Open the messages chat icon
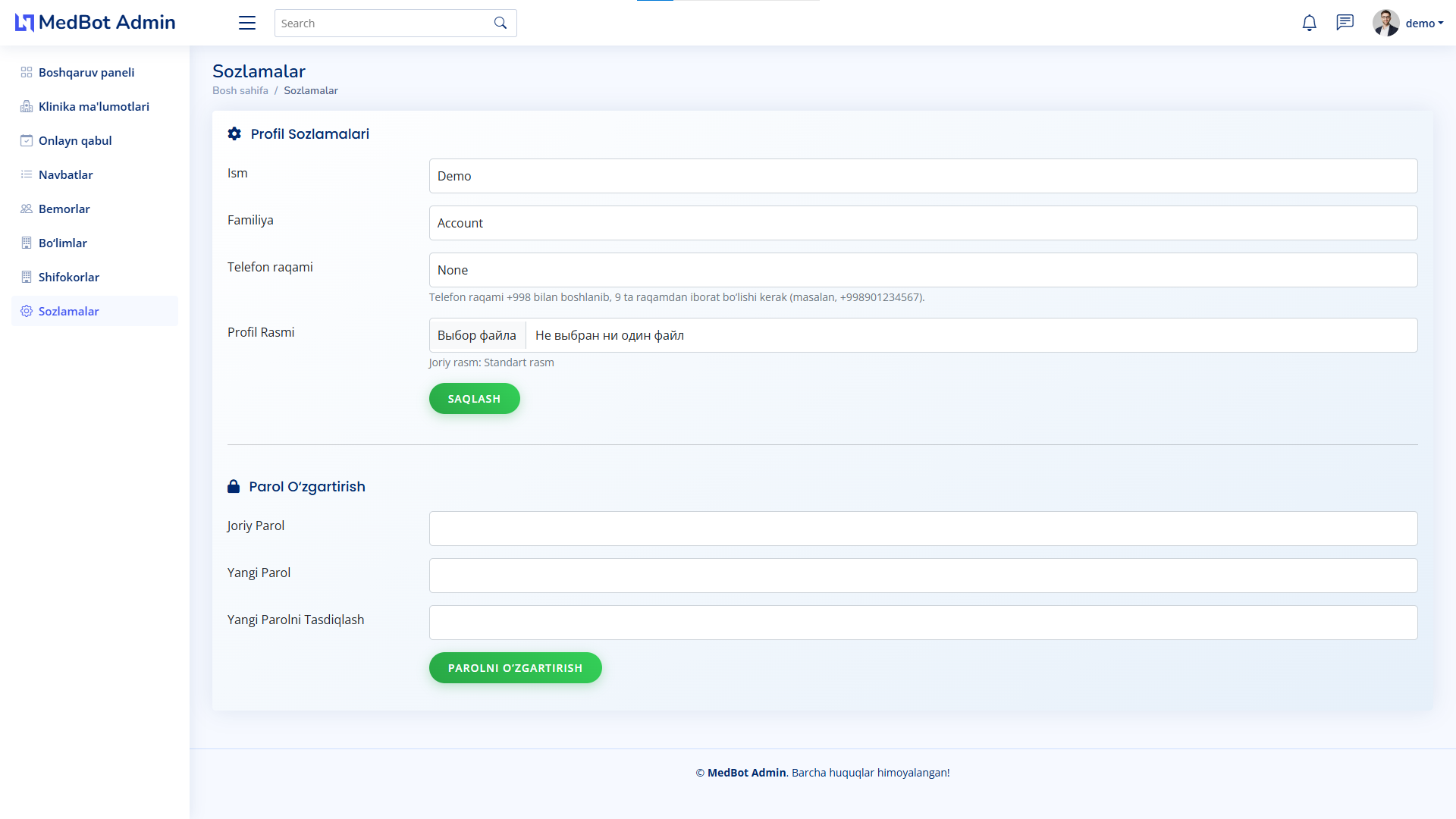 click(1345, 23)
